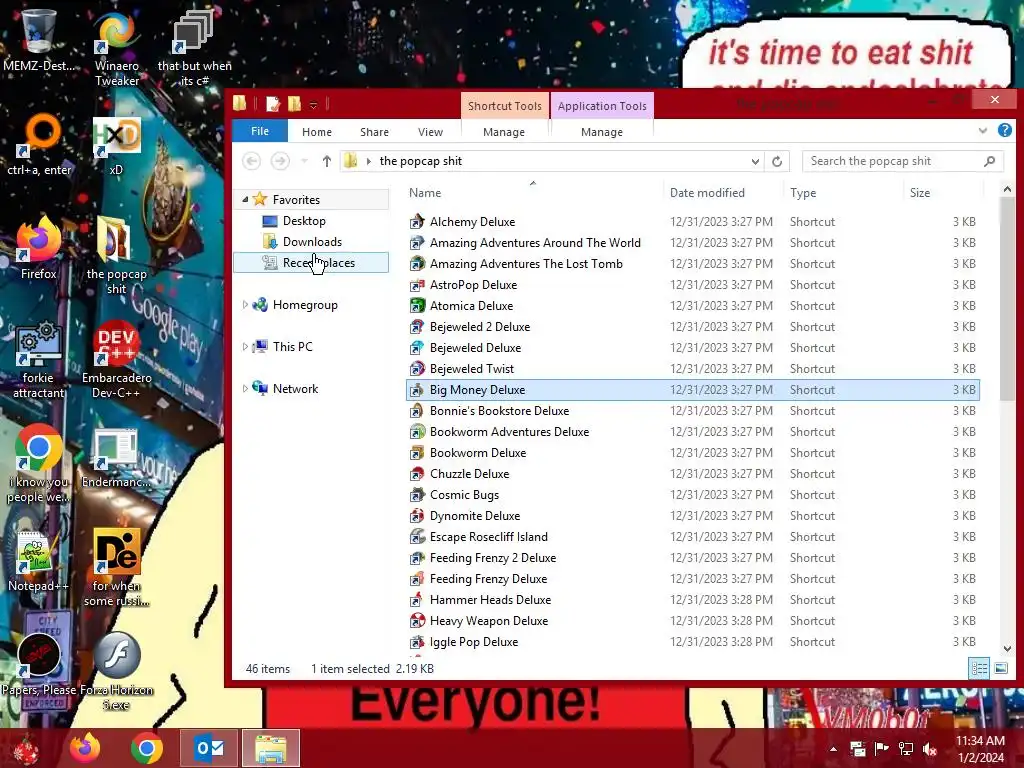Open the recent locations dropdown arrow
1024x768 pixels.
click(x=304, y=161)
